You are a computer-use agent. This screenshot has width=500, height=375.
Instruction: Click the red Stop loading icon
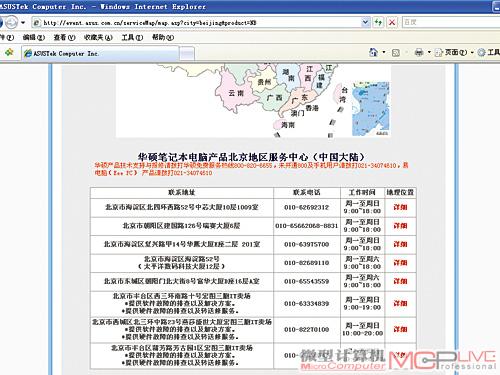click(x=392, y=22)
